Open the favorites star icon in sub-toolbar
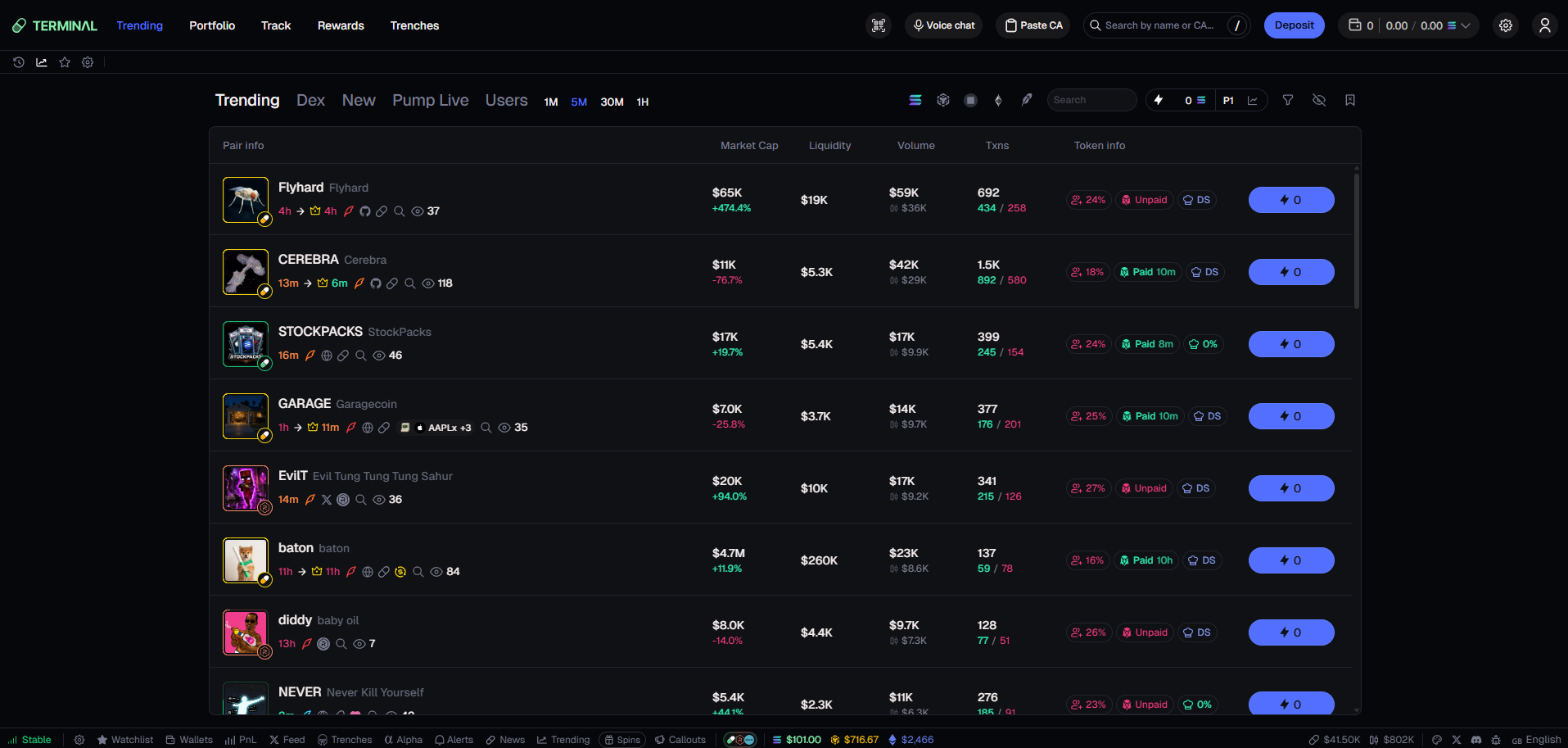The width and height of the screenshot is (1568, 748). [65, 62]
